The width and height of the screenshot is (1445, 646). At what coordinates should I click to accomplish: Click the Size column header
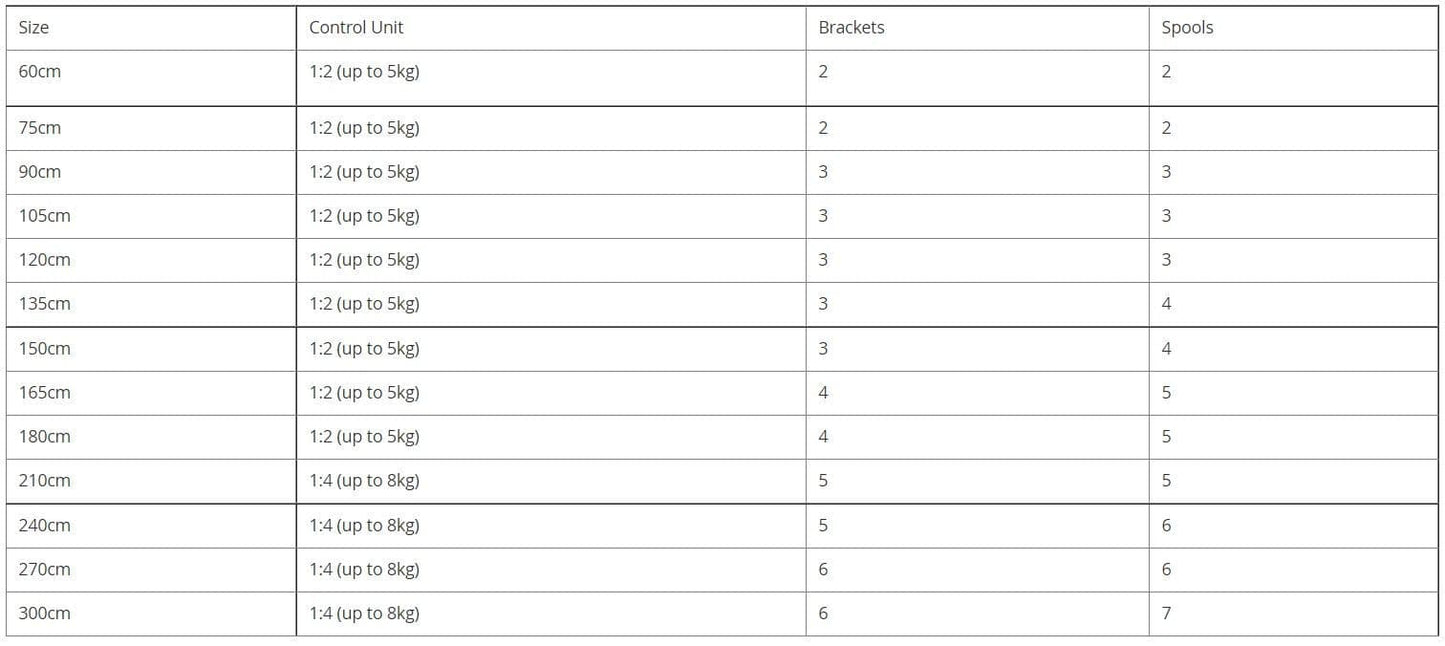point(34,28)
